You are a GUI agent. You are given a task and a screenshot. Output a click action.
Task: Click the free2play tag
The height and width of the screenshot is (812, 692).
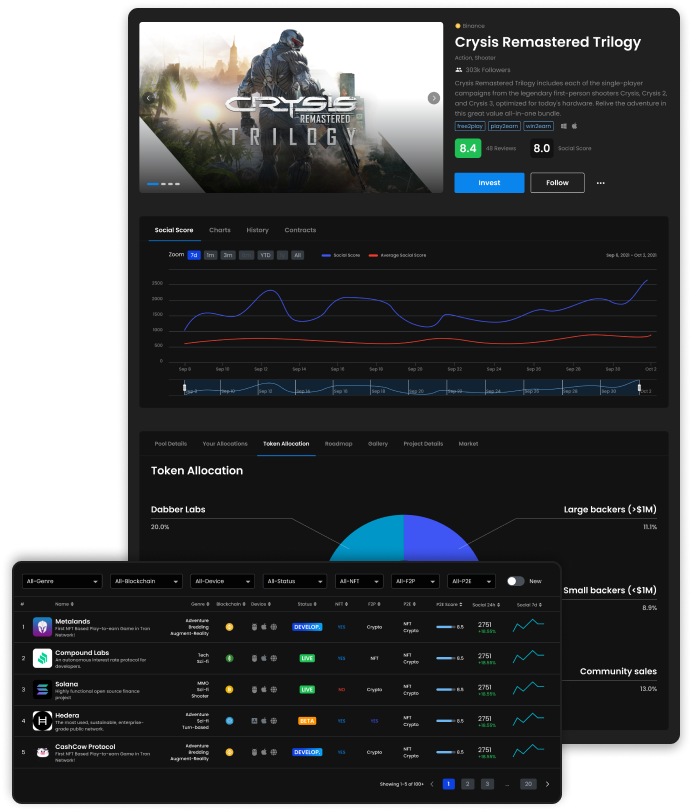(470, 126)
